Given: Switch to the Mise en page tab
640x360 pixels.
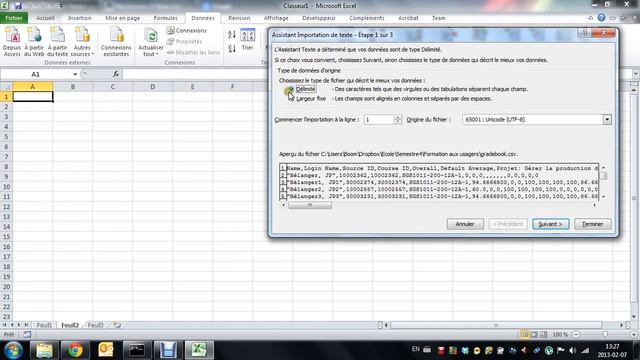Looking at the screenshot, I should click(x=122, y=18).
